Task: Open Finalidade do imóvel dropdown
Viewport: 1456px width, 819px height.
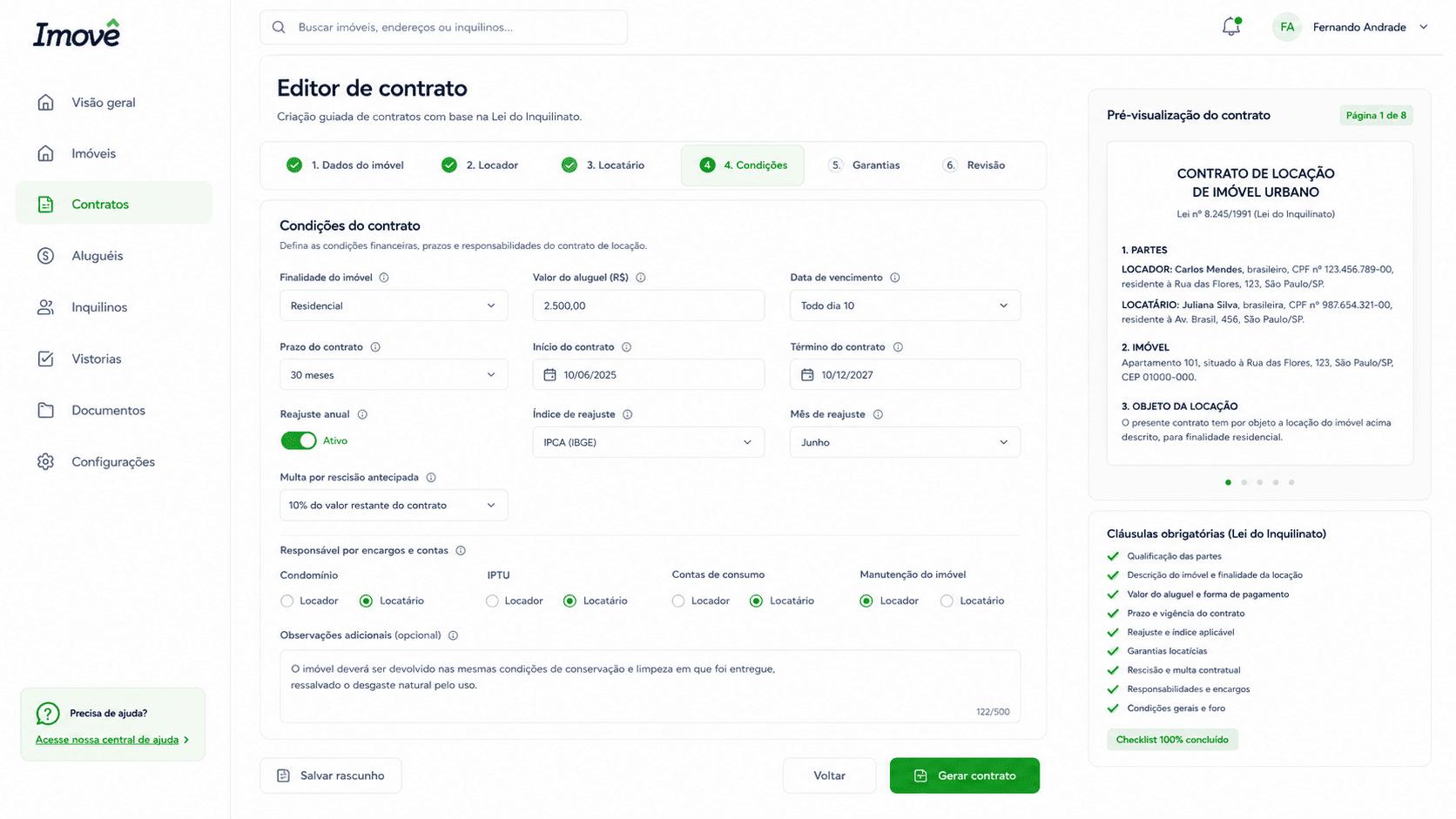Action: click(394, 305)
